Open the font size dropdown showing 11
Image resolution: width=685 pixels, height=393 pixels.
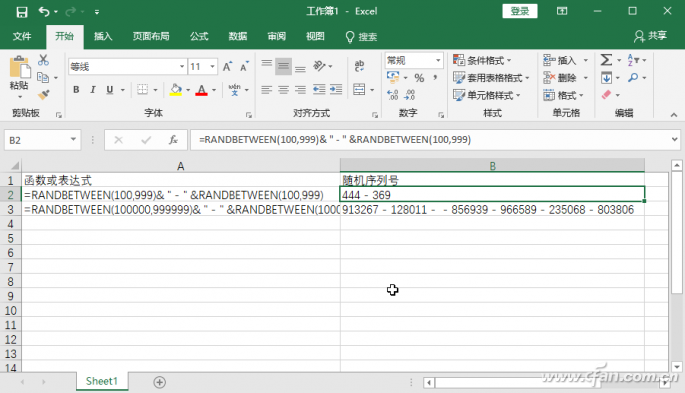[212, 66]
